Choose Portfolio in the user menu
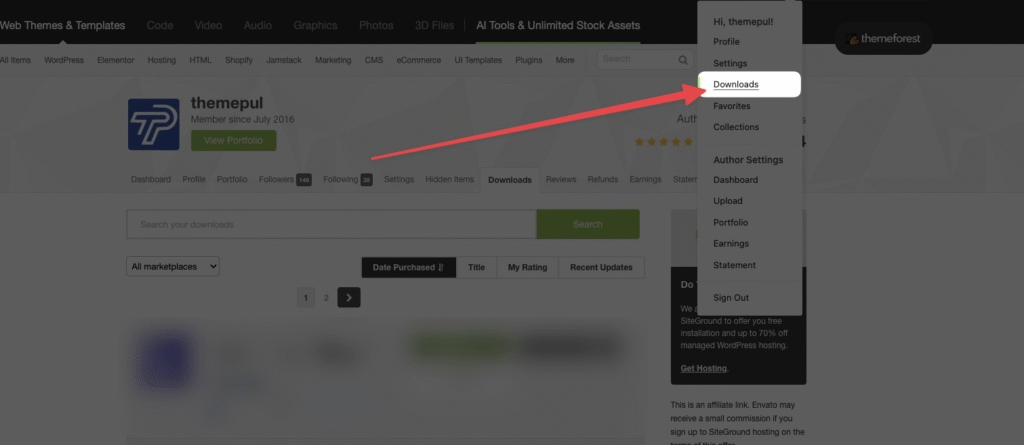This screenshot has height=445, width=1024. [x=730, y=222]
